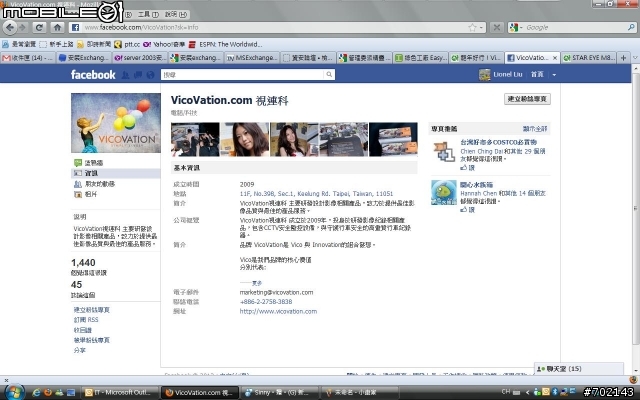
Task: Open bookmark star dropdown arrow
Action: click(x=482, y=27)
